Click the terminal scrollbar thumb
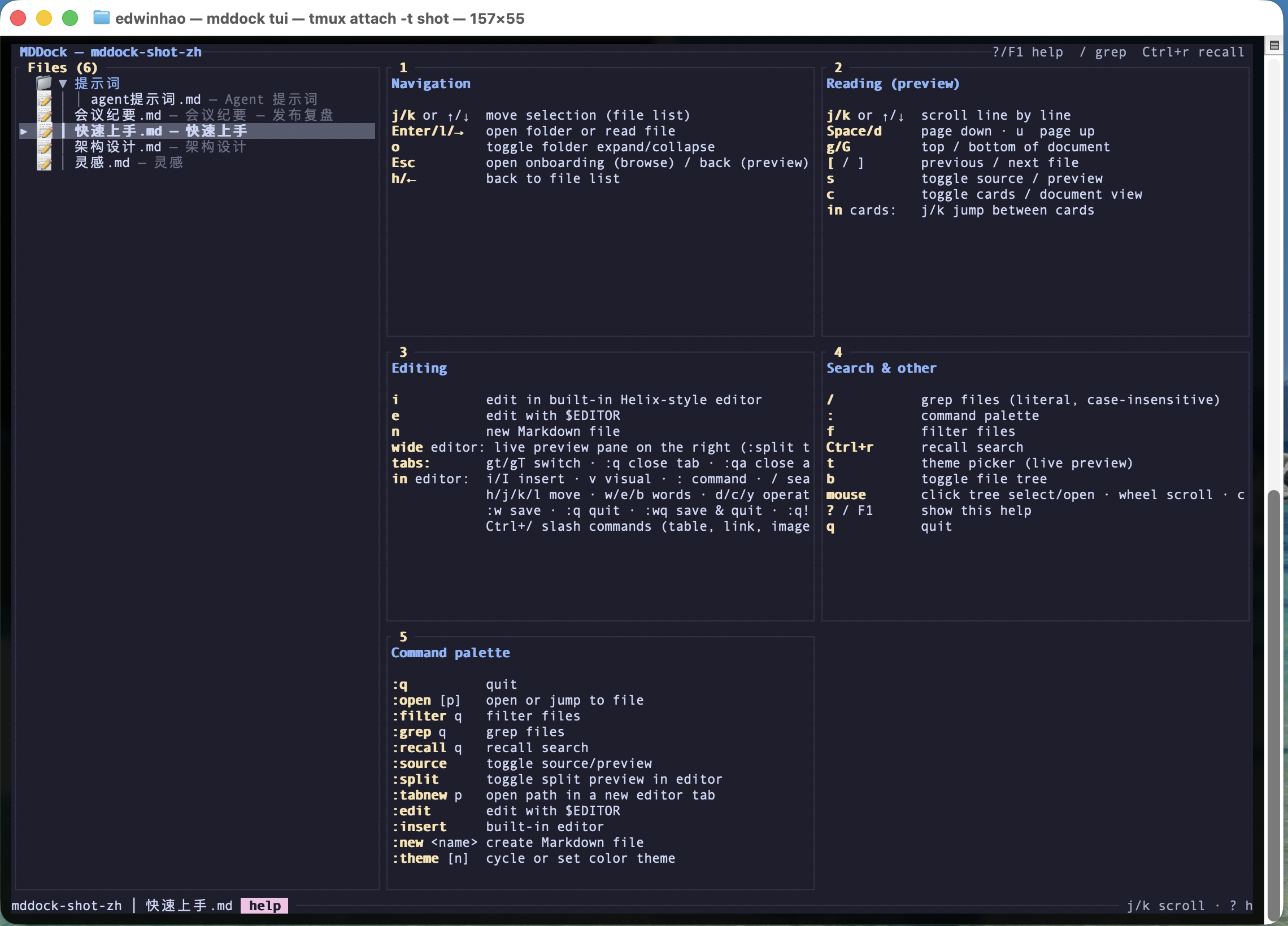This screenshot has height=926, width=1288. [1274, 704]
